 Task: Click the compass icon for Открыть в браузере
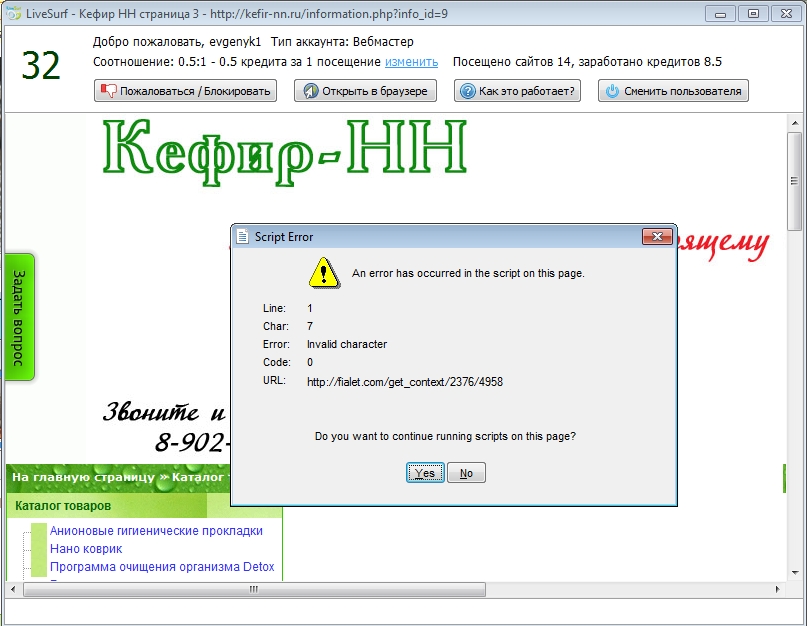[311, 91]
